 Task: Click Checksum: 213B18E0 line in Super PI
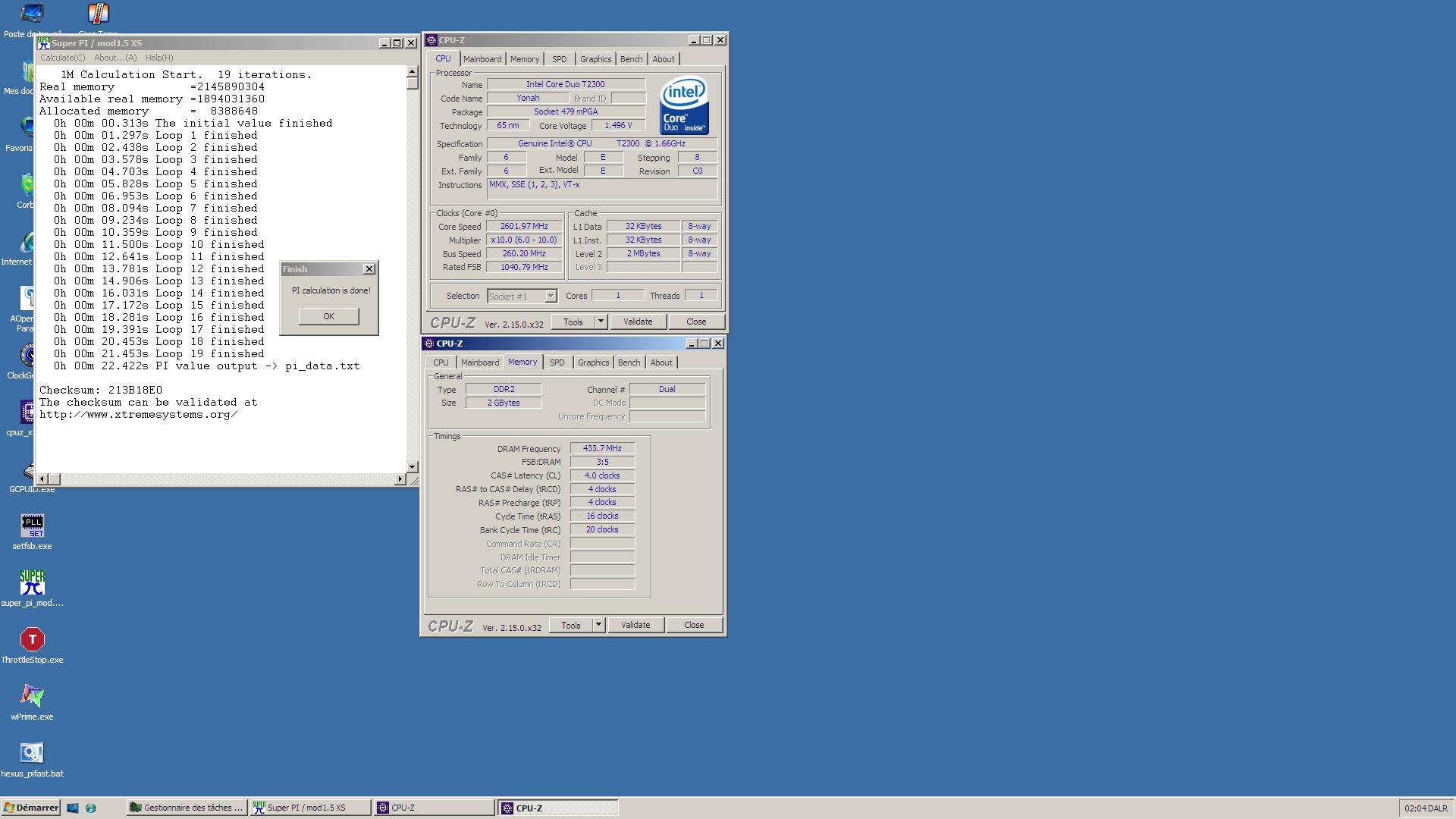pyautogui.click(x=101, y=391)
